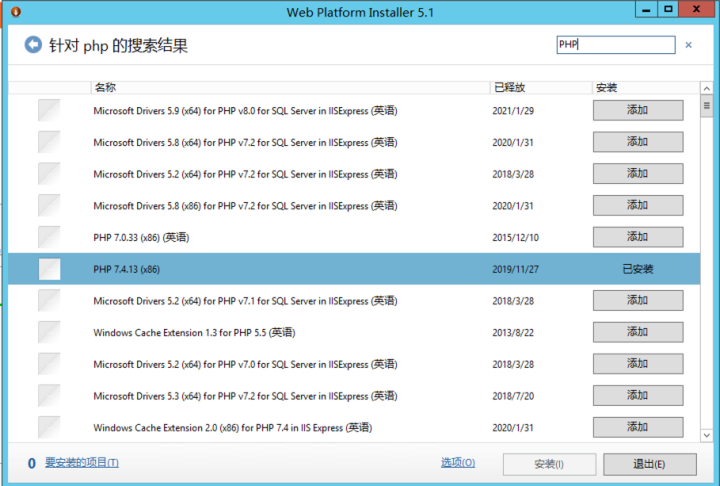Open the 选项(O) options link

coord(458,463)
